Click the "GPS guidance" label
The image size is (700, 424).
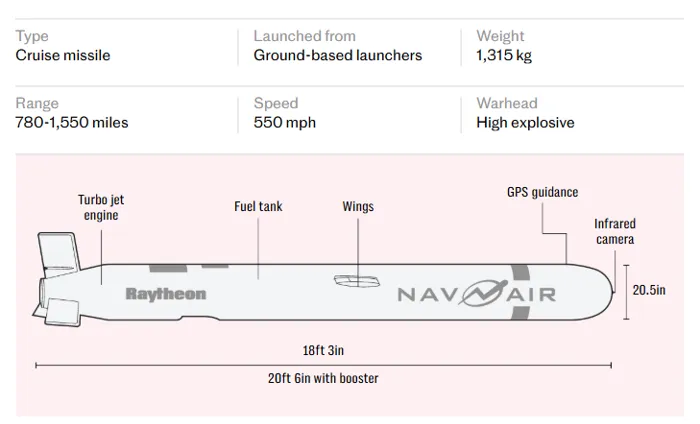tap(542, 192)
